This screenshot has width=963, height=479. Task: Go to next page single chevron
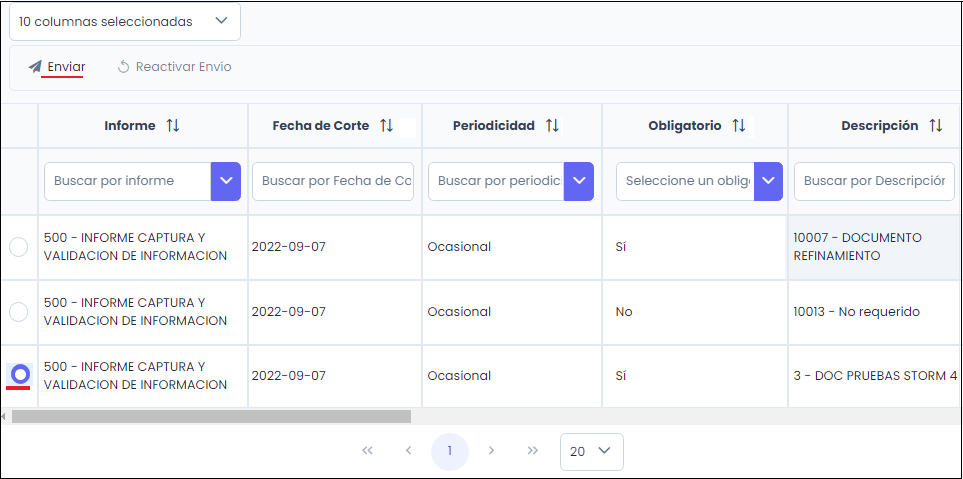click(491, 451)
